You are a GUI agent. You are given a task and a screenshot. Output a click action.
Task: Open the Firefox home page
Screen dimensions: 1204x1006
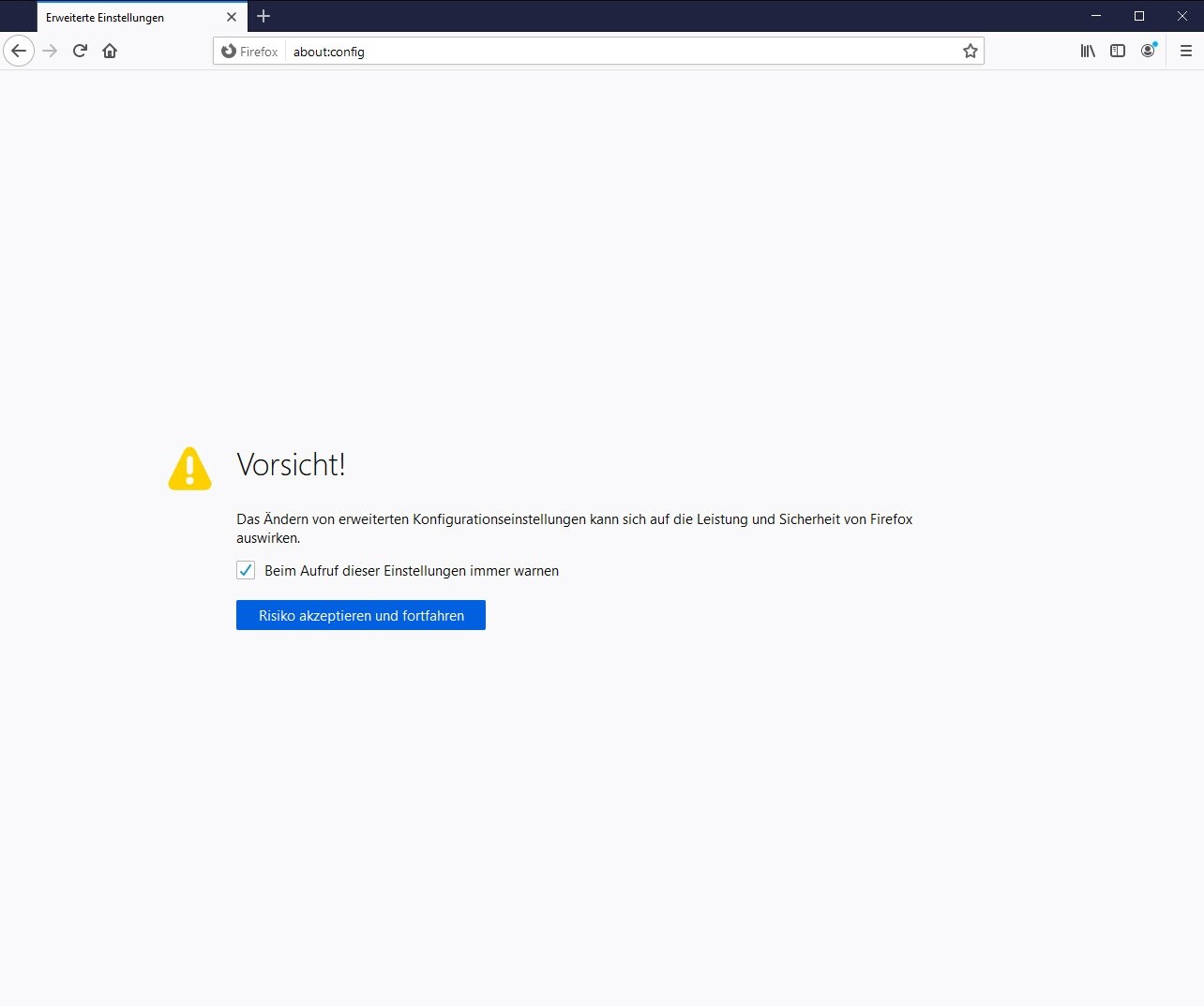click(x=110, y=51)
